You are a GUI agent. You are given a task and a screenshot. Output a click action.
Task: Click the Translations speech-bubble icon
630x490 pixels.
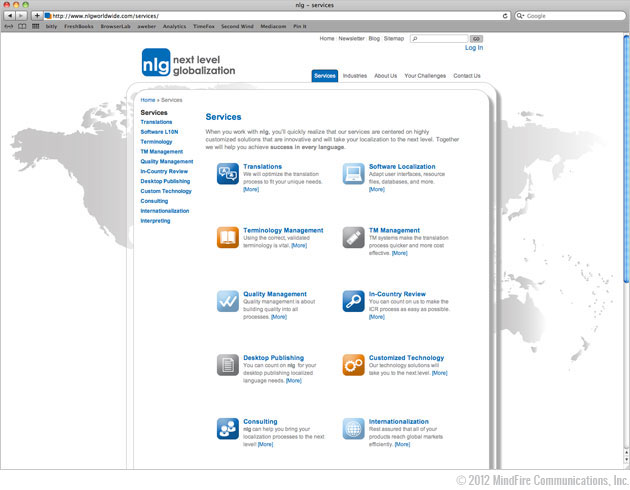coord(228,174)
